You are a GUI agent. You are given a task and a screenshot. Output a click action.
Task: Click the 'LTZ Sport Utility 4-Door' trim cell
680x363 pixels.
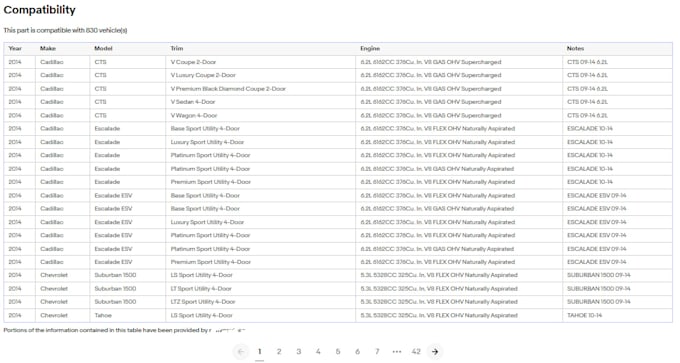(260, 301)
